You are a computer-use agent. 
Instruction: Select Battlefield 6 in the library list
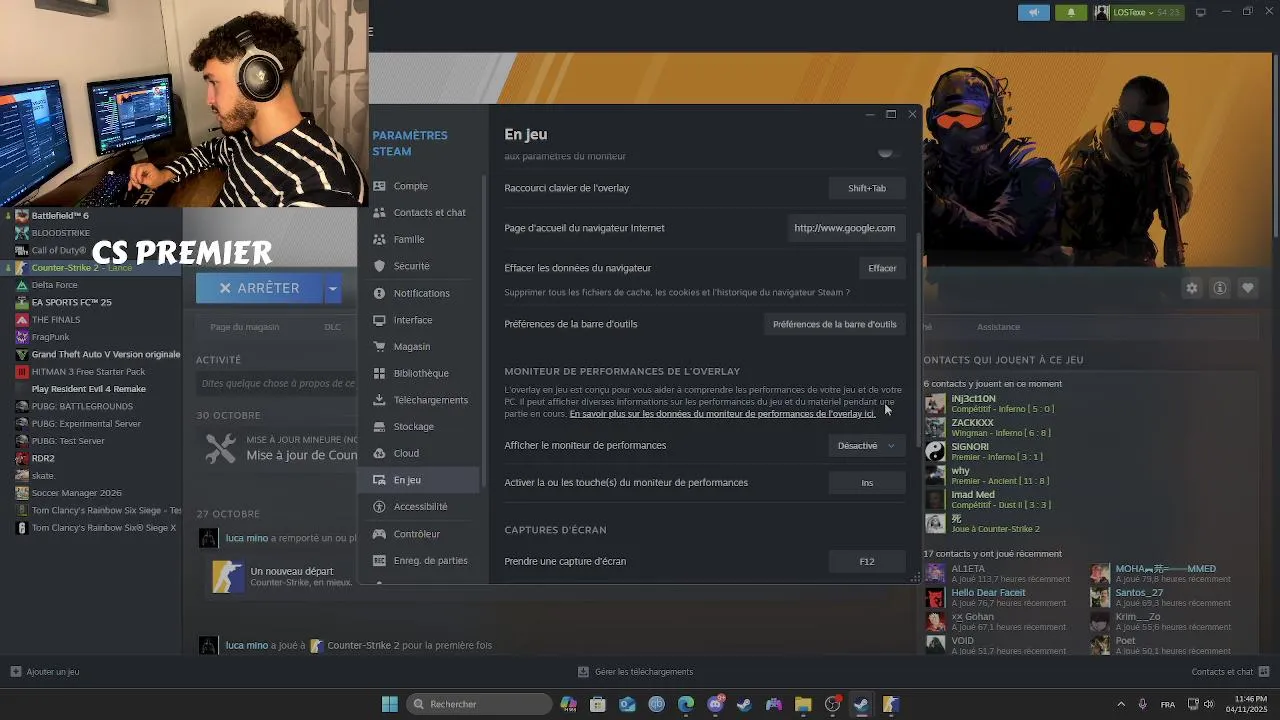59,216
